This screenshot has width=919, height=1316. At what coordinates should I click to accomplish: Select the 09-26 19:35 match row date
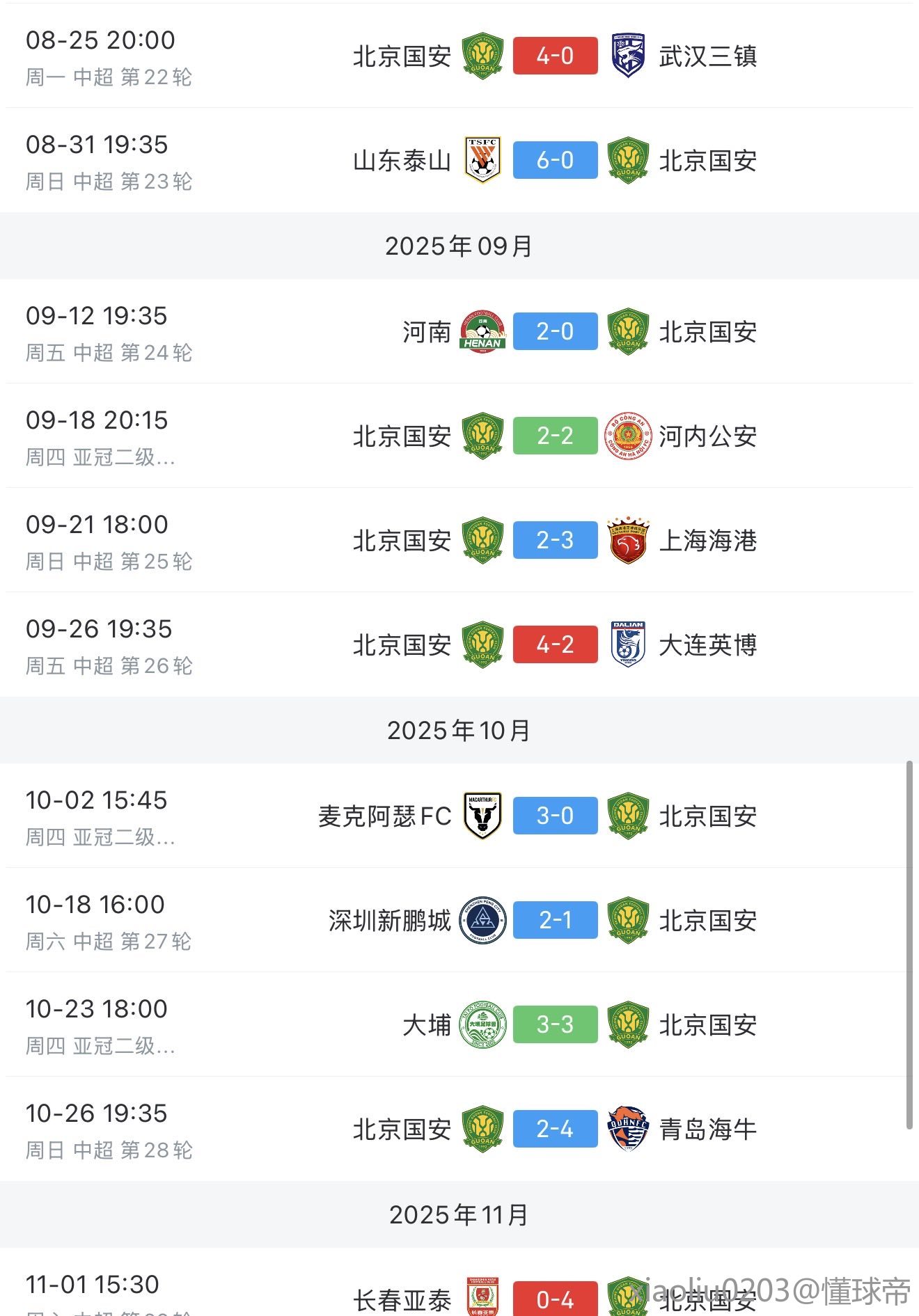pyautogui.click(x=99, y=629)
